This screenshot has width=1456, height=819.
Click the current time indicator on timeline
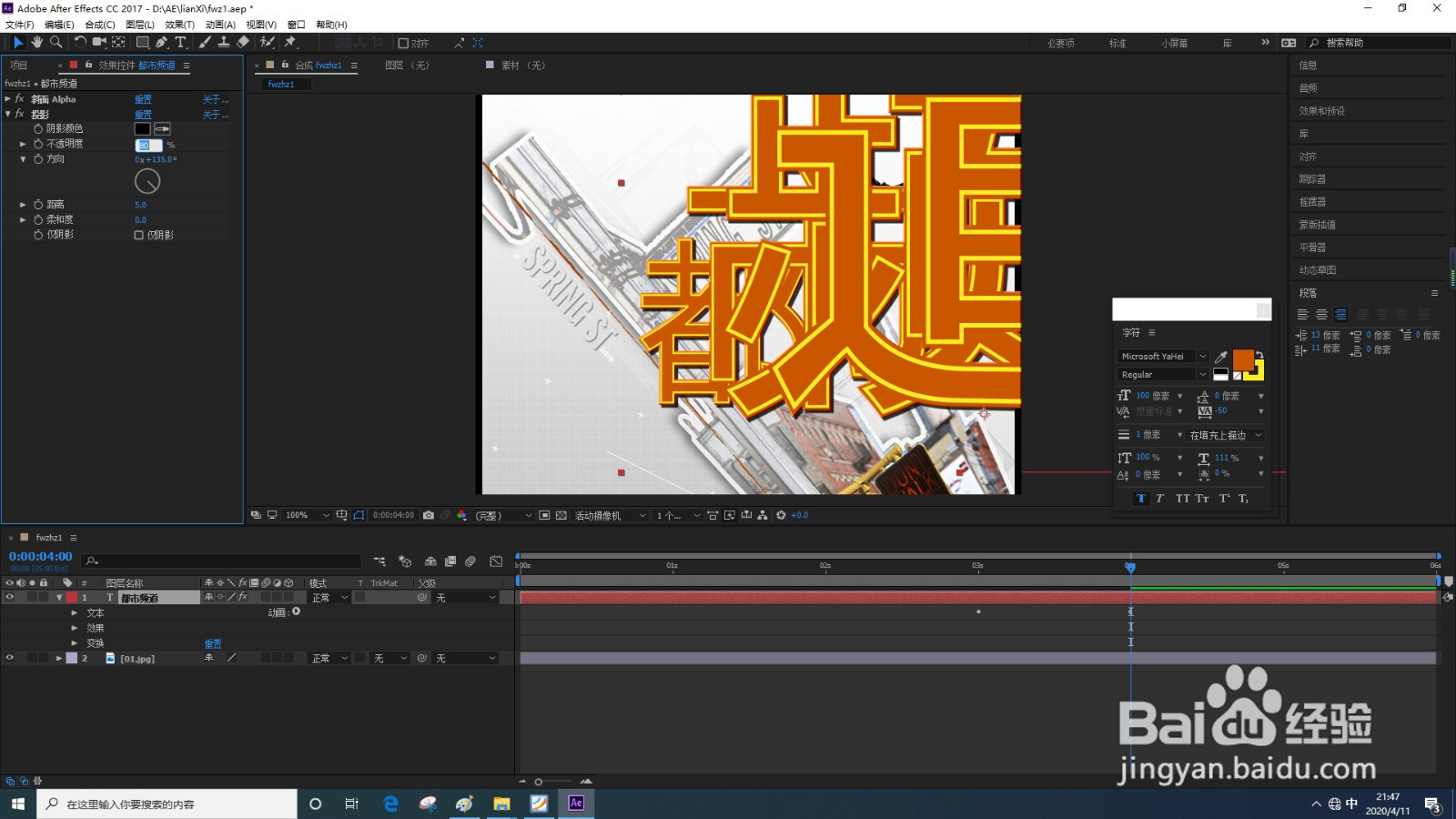(1130, 567)
